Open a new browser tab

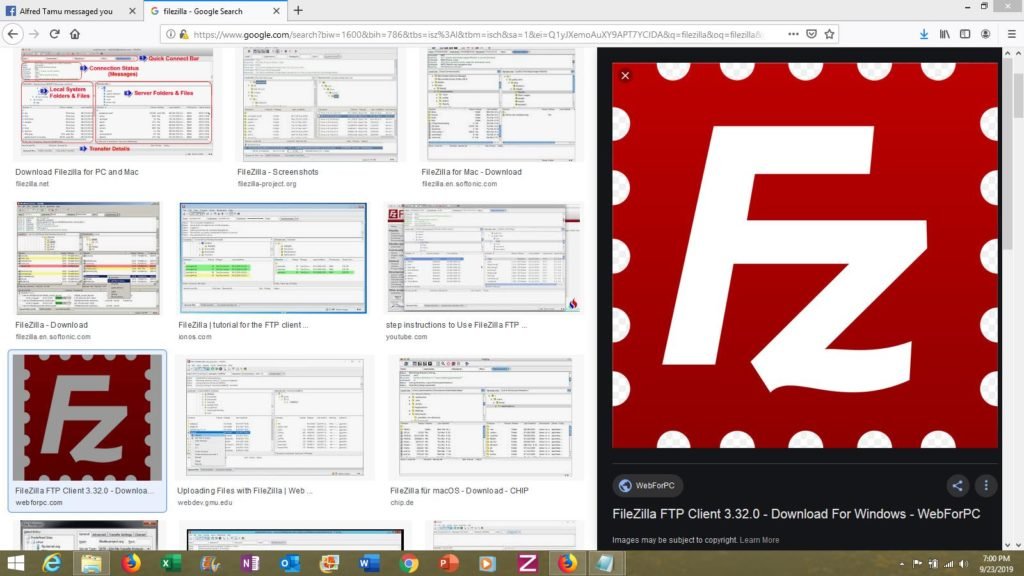click(x=298, y=10)
